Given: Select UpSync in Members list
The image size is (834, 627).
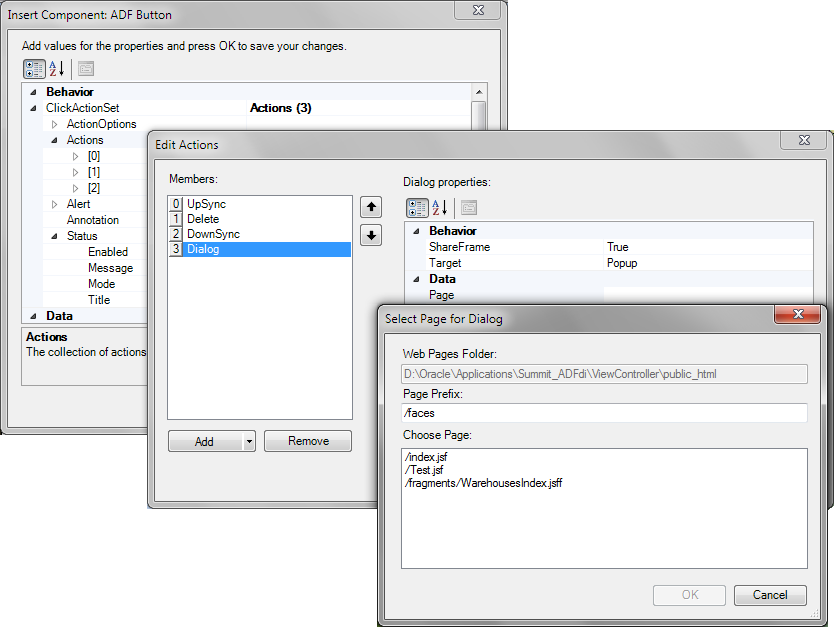Looking at the screenshot, I should [x=206, y=204].
